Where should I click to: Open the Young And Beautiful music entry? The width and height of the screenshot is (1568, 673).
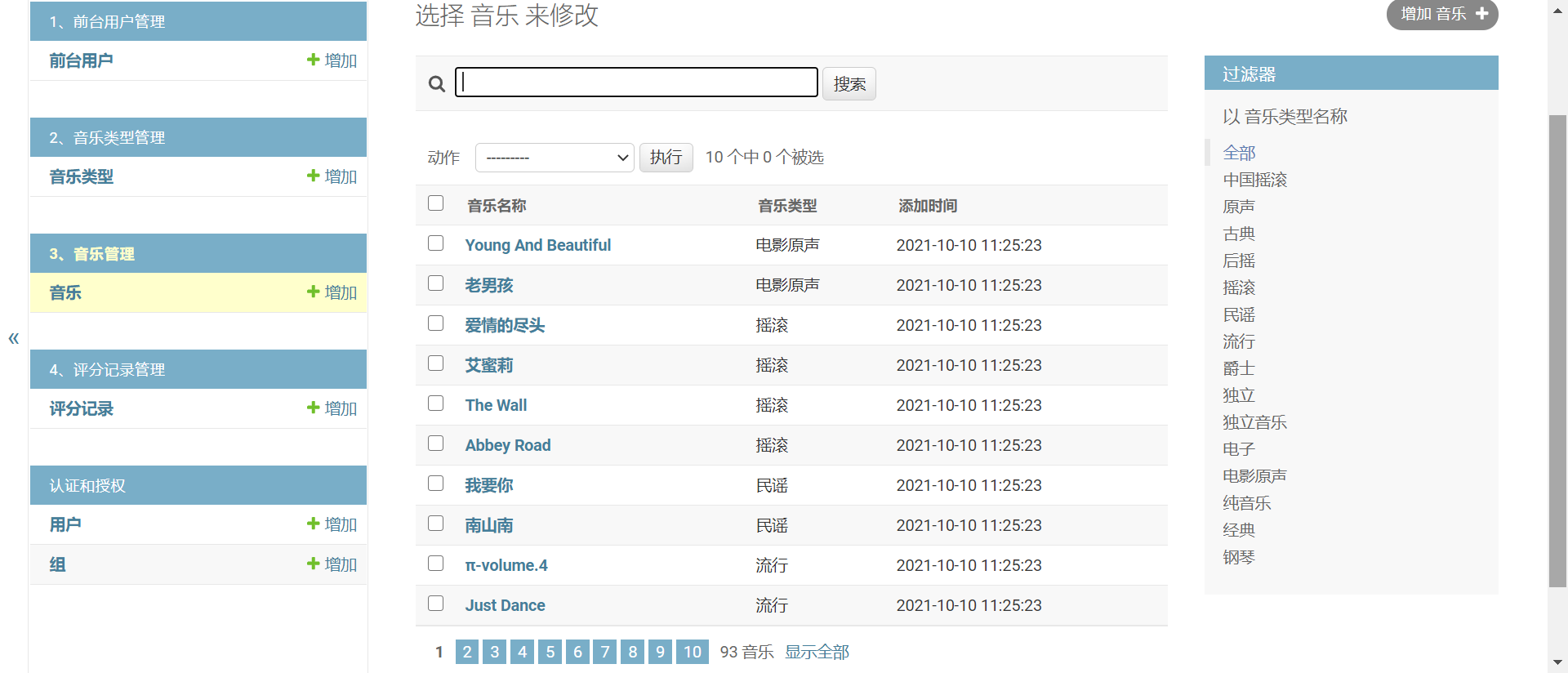(x=538, y=245)
